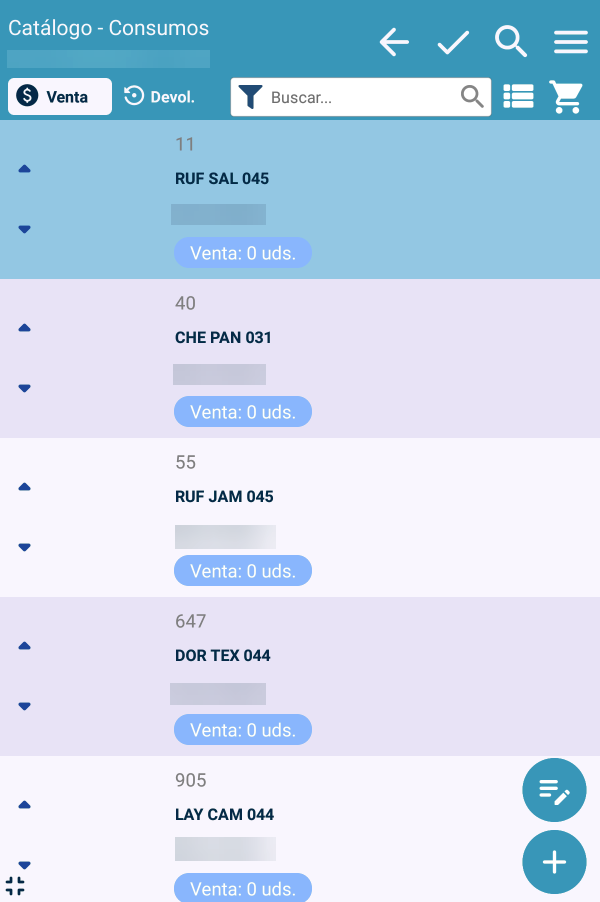This screenshot has height=902, width=600.
Task: Decrease quantity for CHE PAN 031
Action: (x=25, y=388)
